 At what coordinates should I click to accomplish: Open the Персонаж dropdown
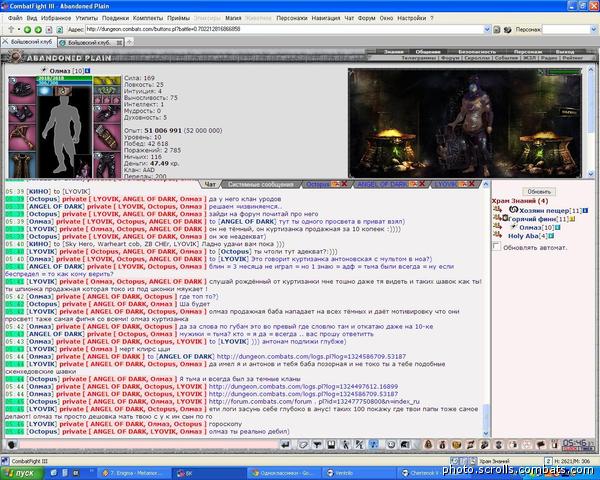coord(593,29)
